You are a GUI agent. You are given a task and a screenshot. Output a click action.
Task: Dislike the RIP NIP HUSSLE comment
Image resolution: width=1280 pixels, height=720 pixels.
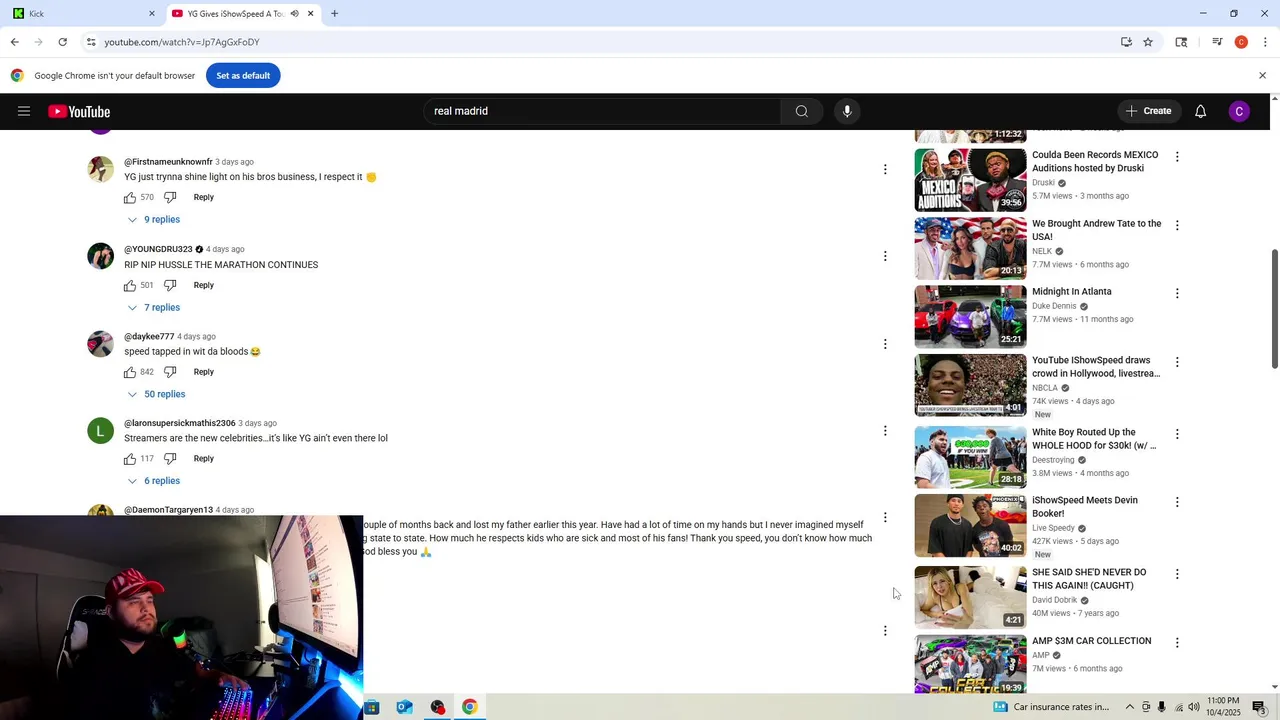click(170, 286)
